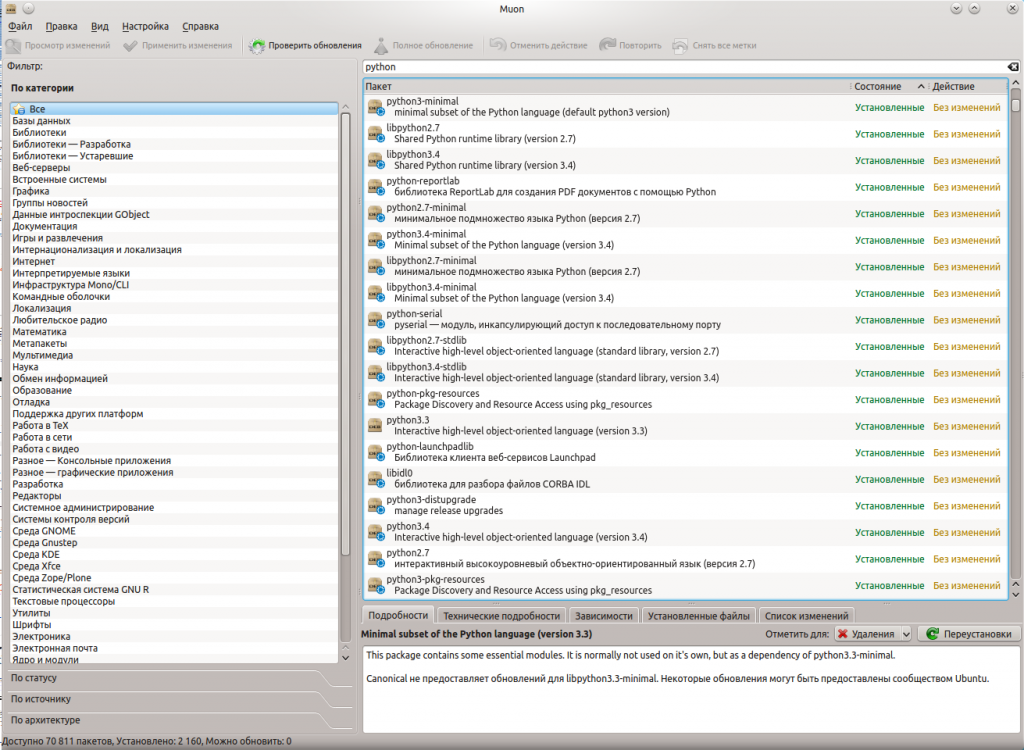1024x750 pixels.
Task: Select the python3.4 package row
Action: click(685, 532)
